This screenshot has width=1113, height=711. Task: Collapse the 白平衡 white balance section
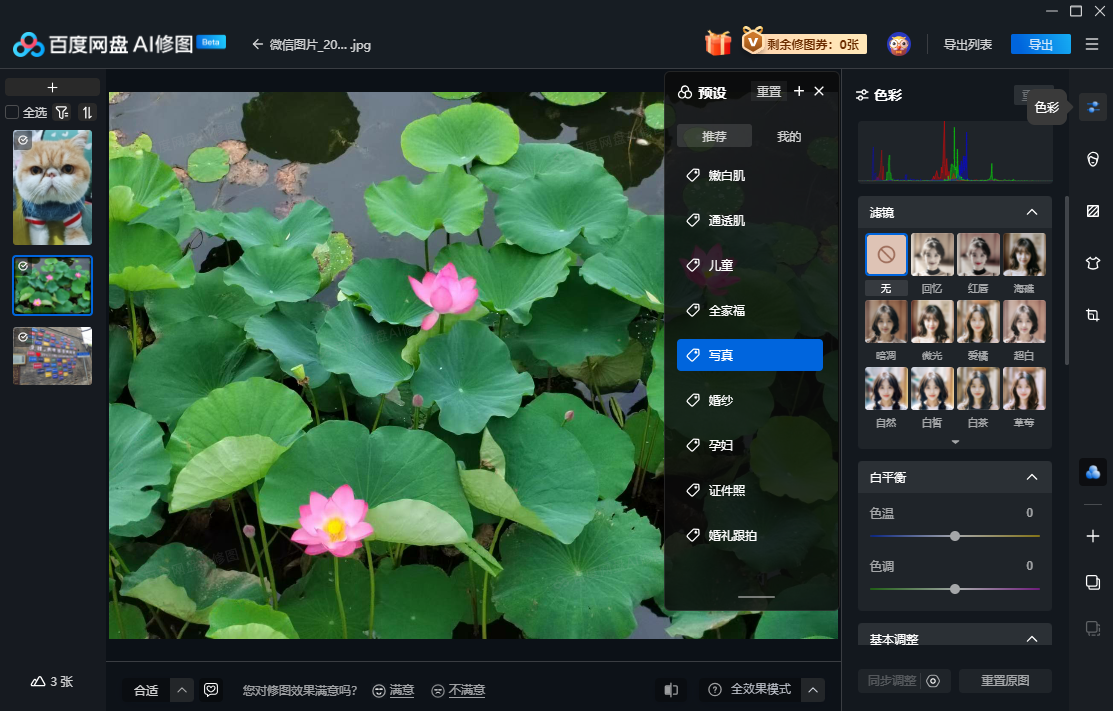pyautogui.click(x=1031, y=477)
